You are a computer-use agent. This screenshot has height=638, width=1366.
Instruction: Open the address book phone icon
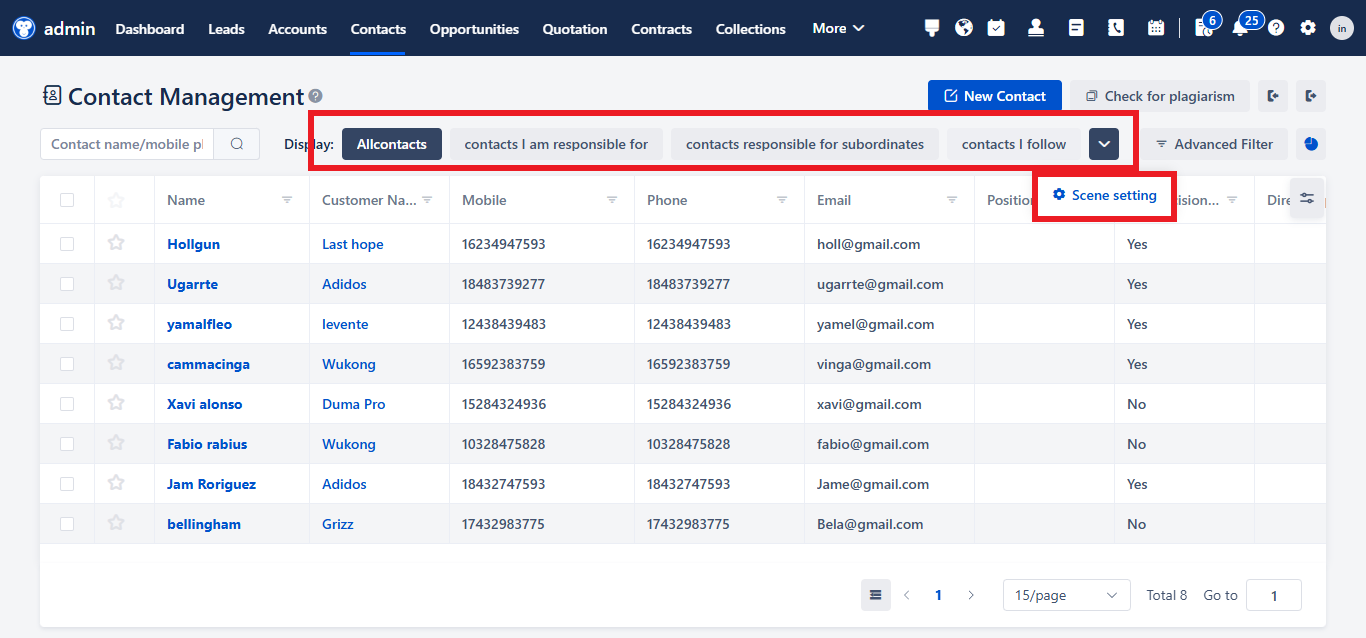(x=1115, y=27)
